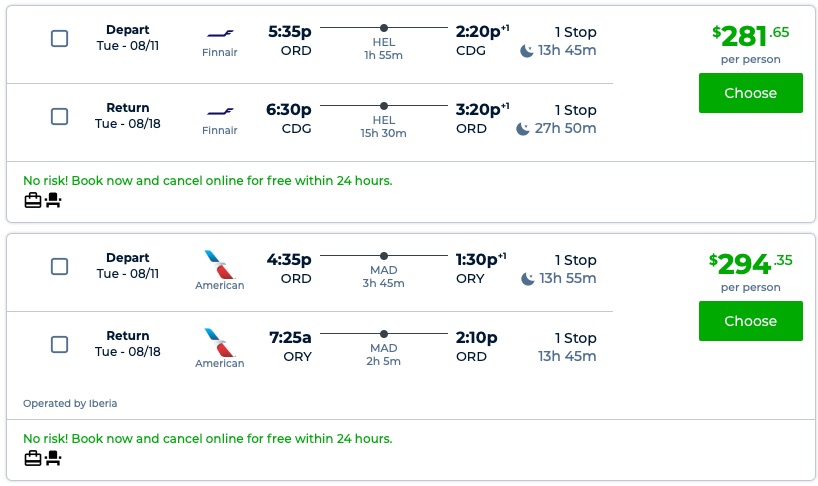Click the MAD 3h 45m layover stop marker

pos(384,256)
